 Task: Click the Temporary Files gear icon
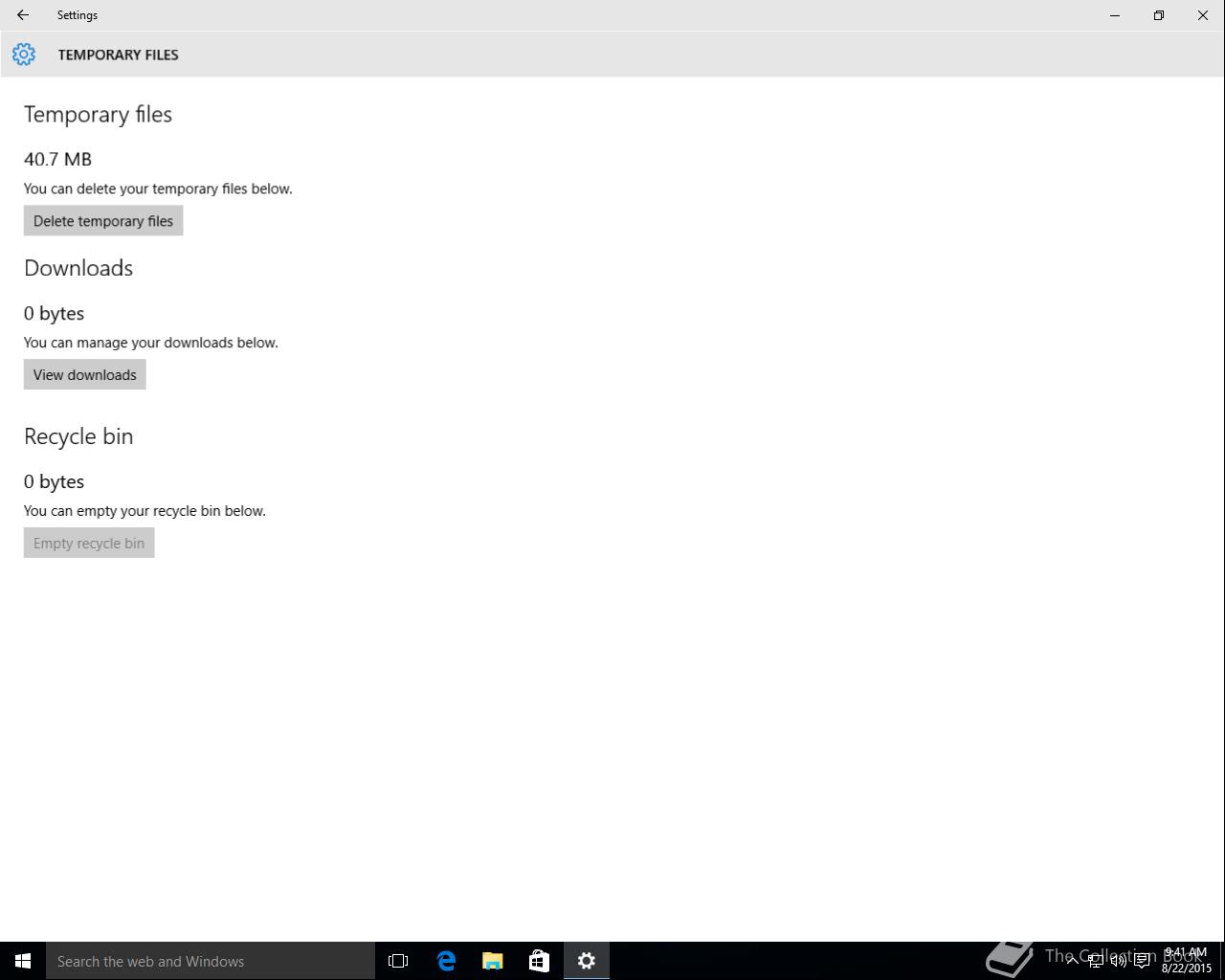tap(24, 55)
